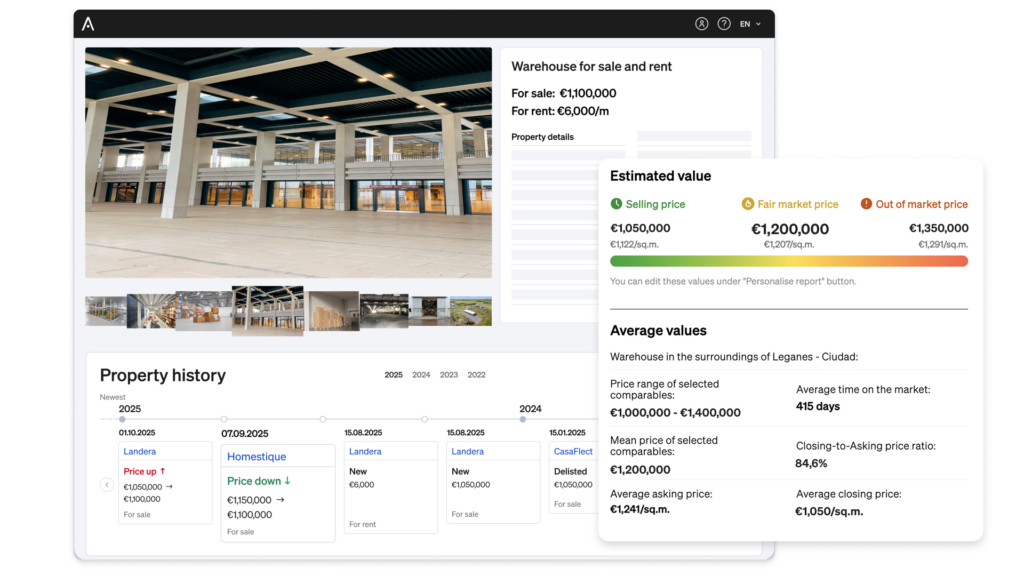1024x576 pixels.
Task: Click the left chevron on the property history carousel
Action: (105, 483)
